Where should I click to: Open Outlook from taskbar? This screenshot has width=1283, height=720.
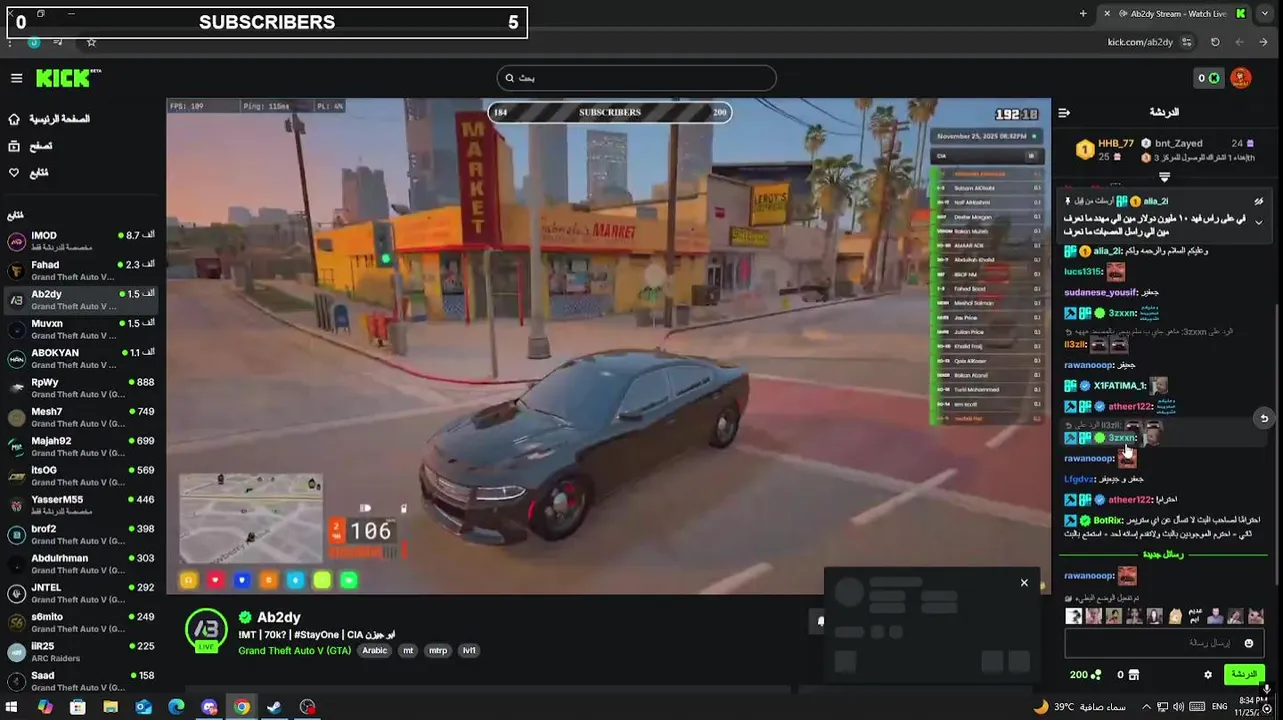144,707
